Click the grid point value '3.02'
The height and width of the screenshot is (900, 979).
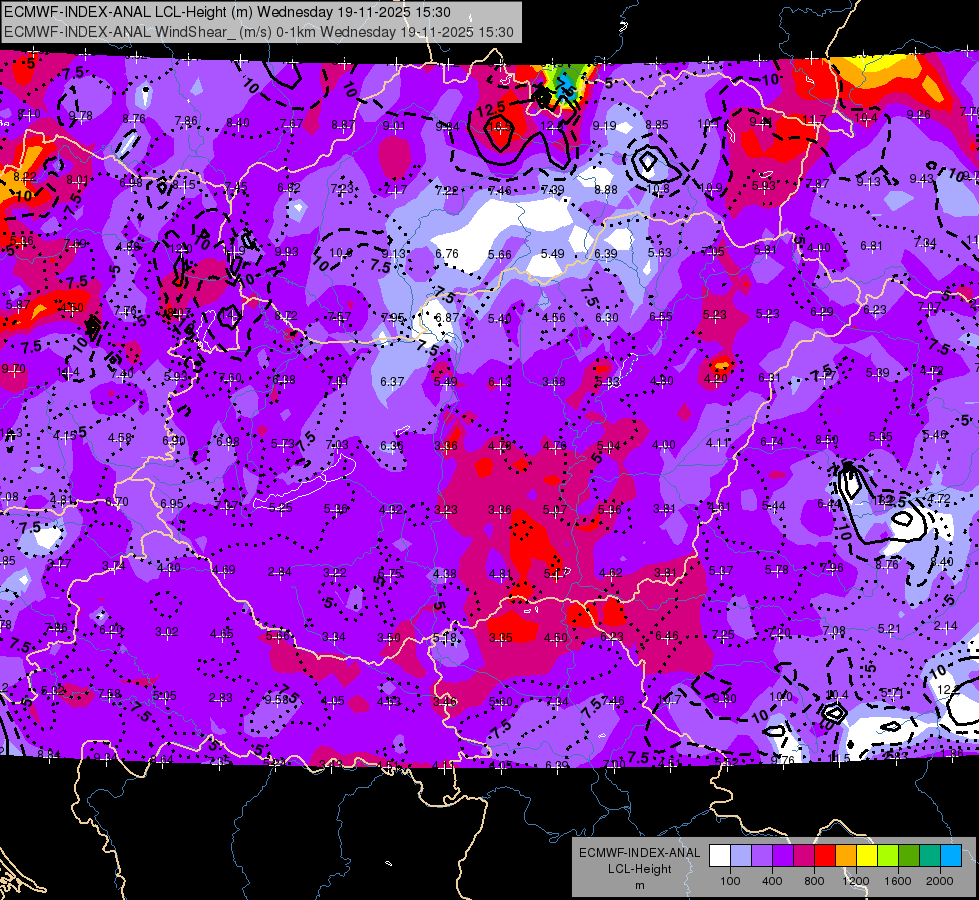coord(167,631)
